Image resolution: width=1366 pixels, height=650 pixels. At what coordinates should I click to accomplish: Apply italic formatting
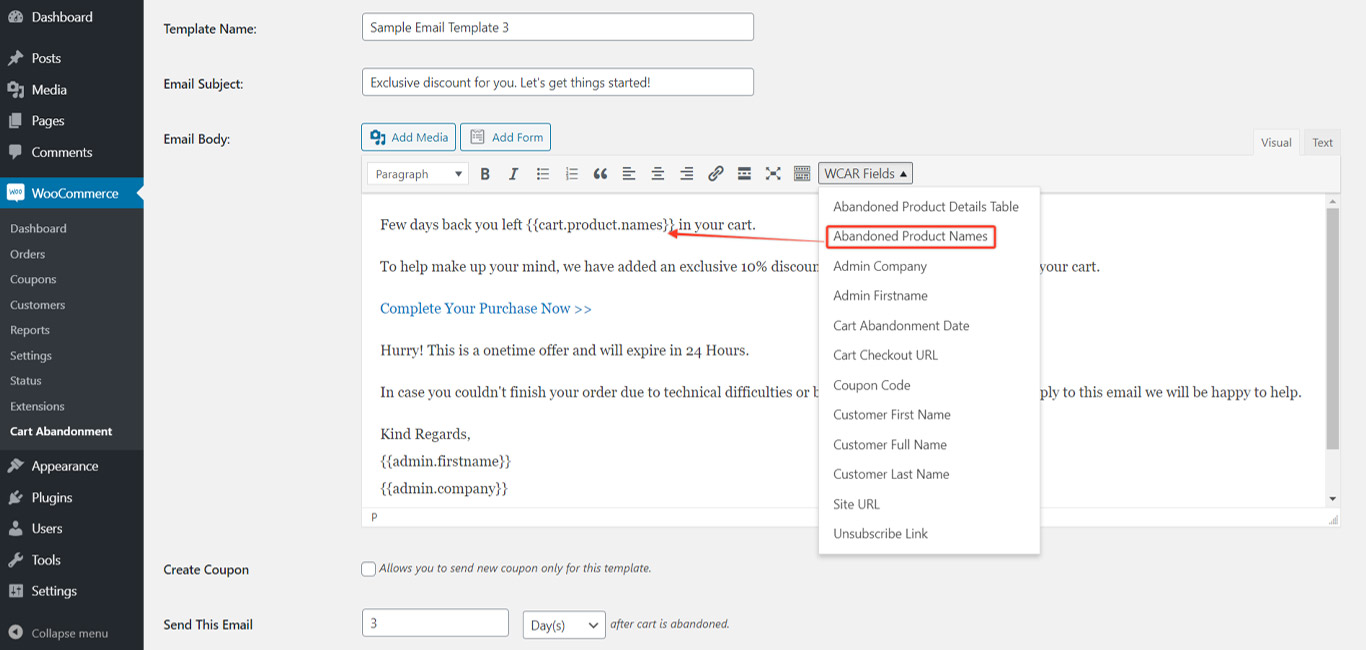click(514, 174)
